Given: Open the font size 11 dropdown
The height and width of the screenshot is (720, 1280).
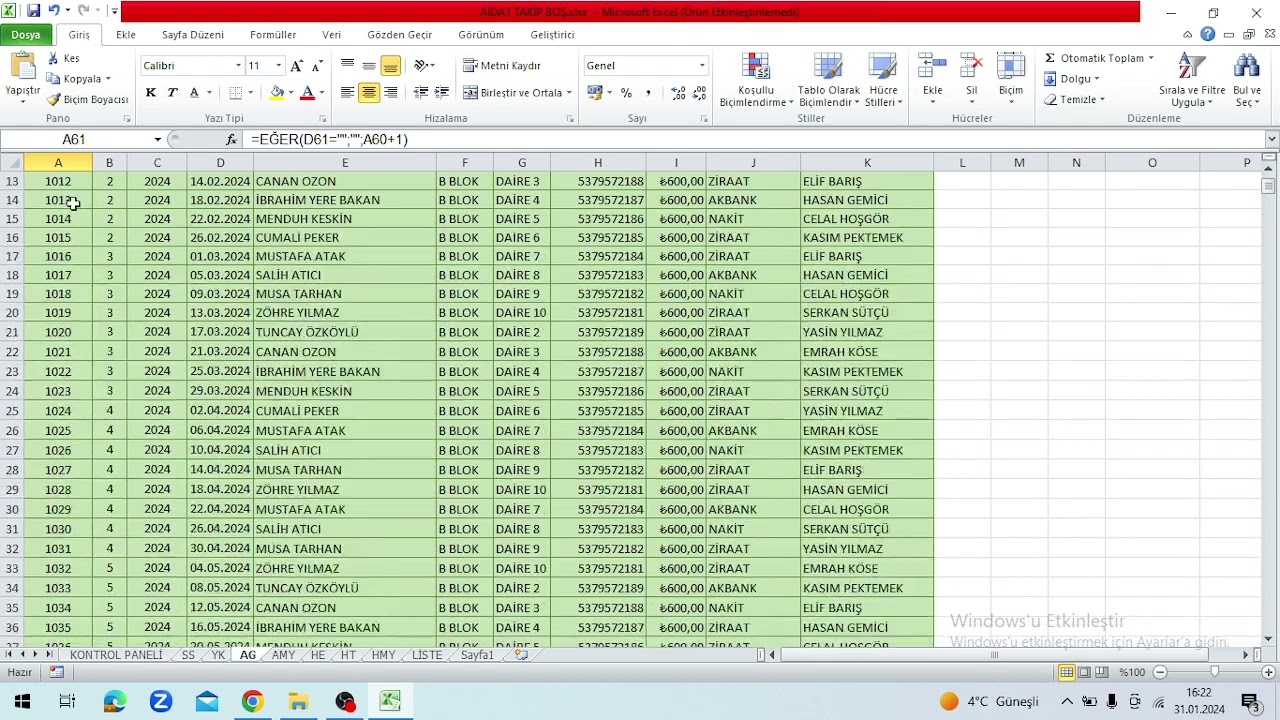Looking at the screenshot, I should tap(278, 66).
